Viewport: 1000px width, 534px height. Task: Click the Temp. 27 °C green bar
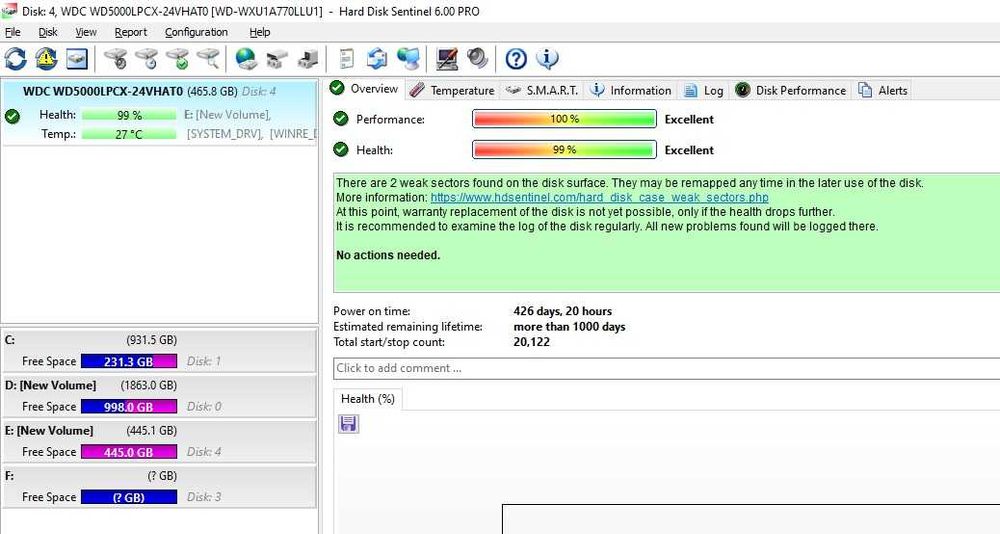pyautogui.click(x=129, y=134)
